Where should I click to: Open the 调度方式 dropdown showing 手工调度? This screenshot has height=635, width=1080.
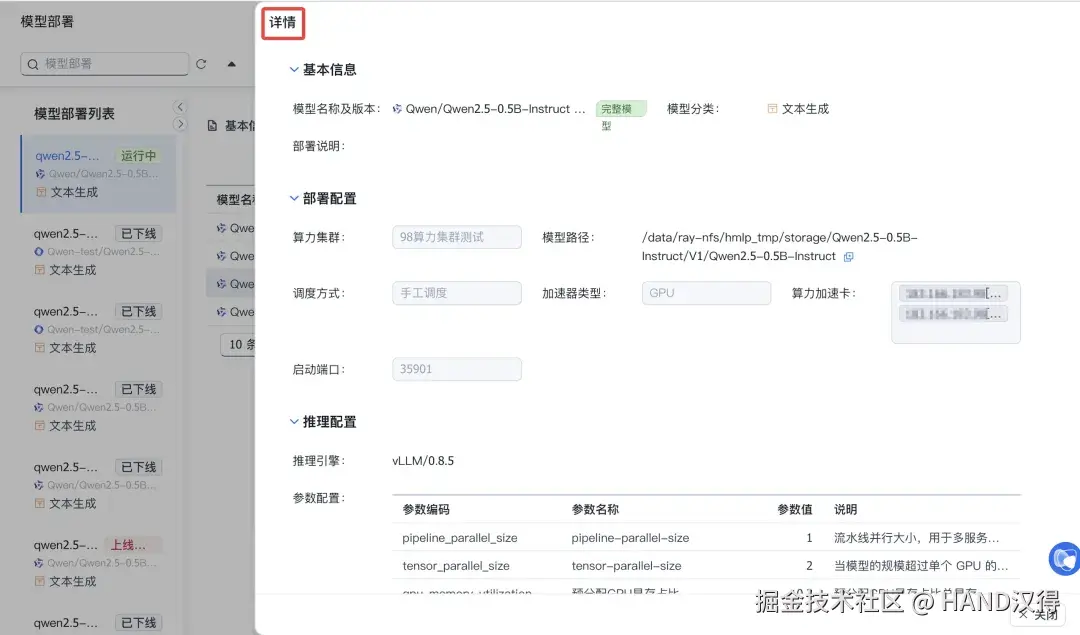tap(457, 293)
